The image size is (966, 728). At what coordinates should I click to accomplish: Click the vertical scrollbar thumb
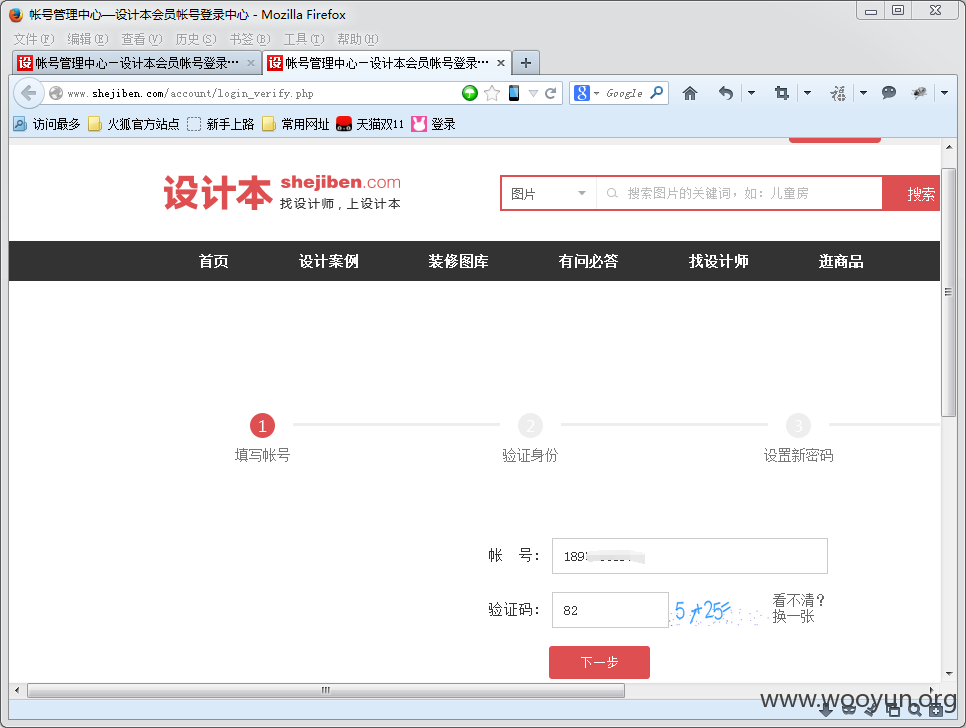tap(949, 292)
